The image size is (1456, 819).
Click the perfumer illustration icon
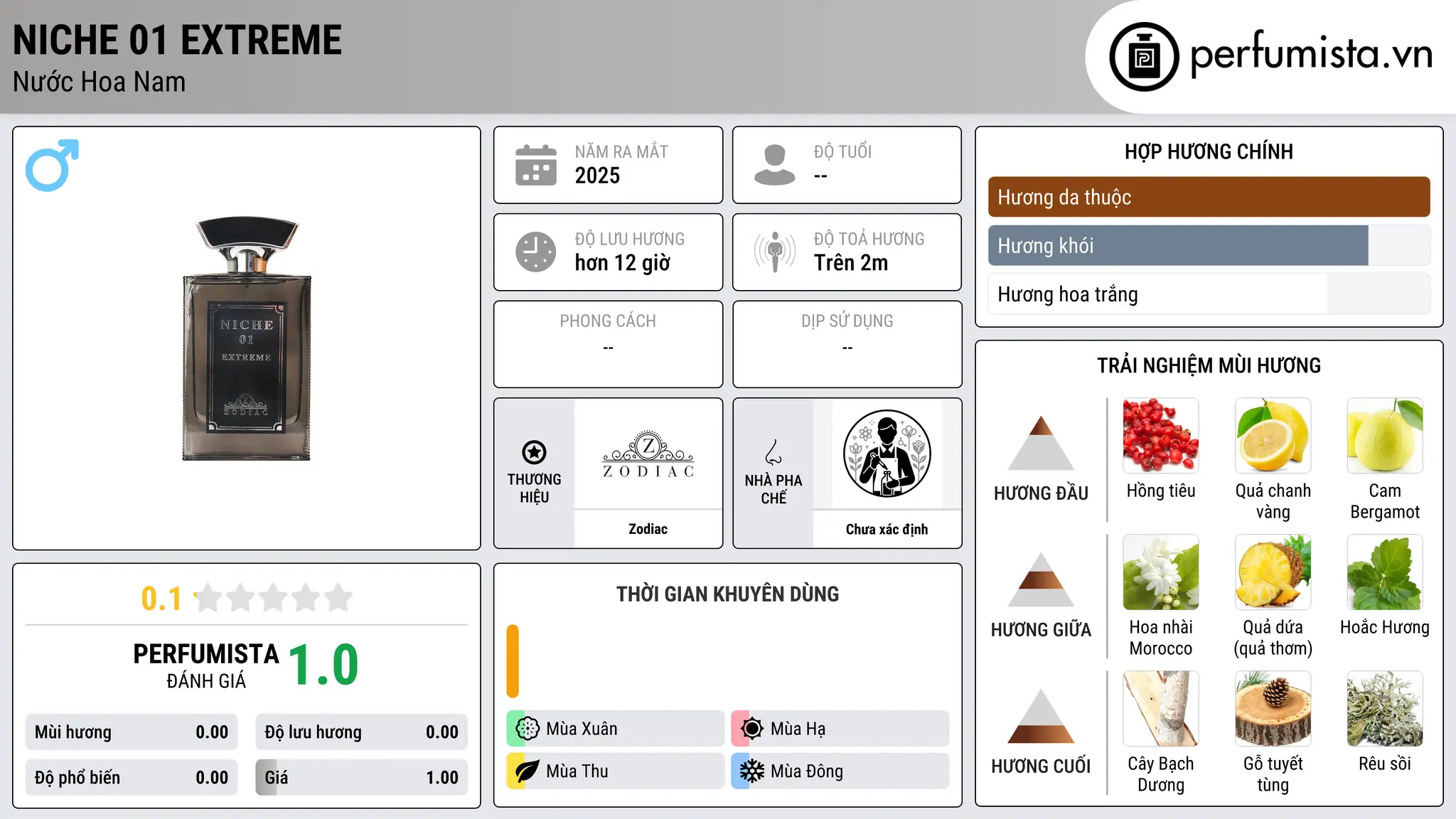pos(887,454)
